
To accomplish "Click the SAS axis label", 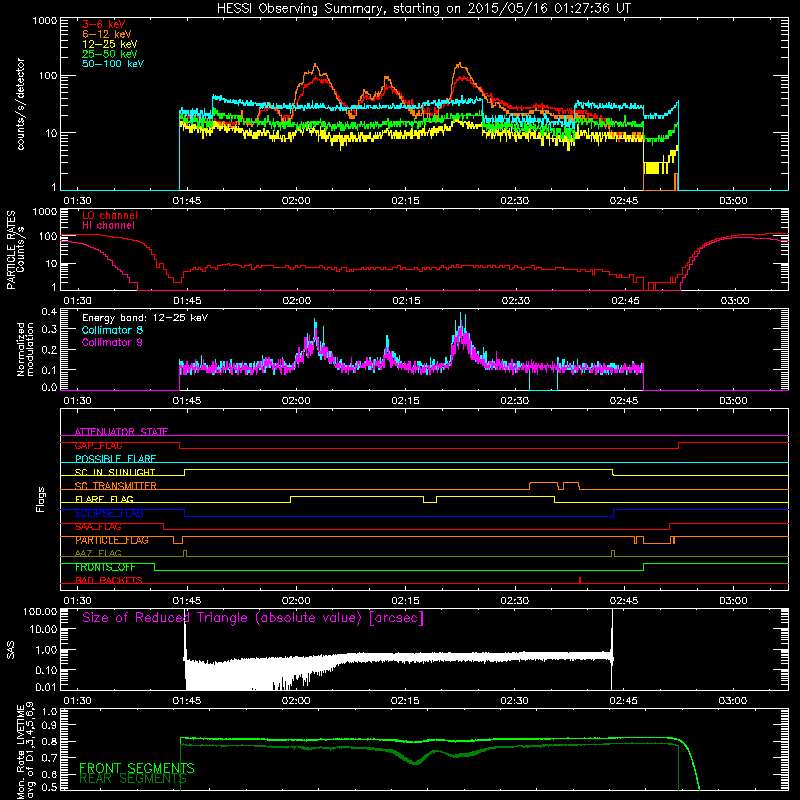I will click(11, 650).
